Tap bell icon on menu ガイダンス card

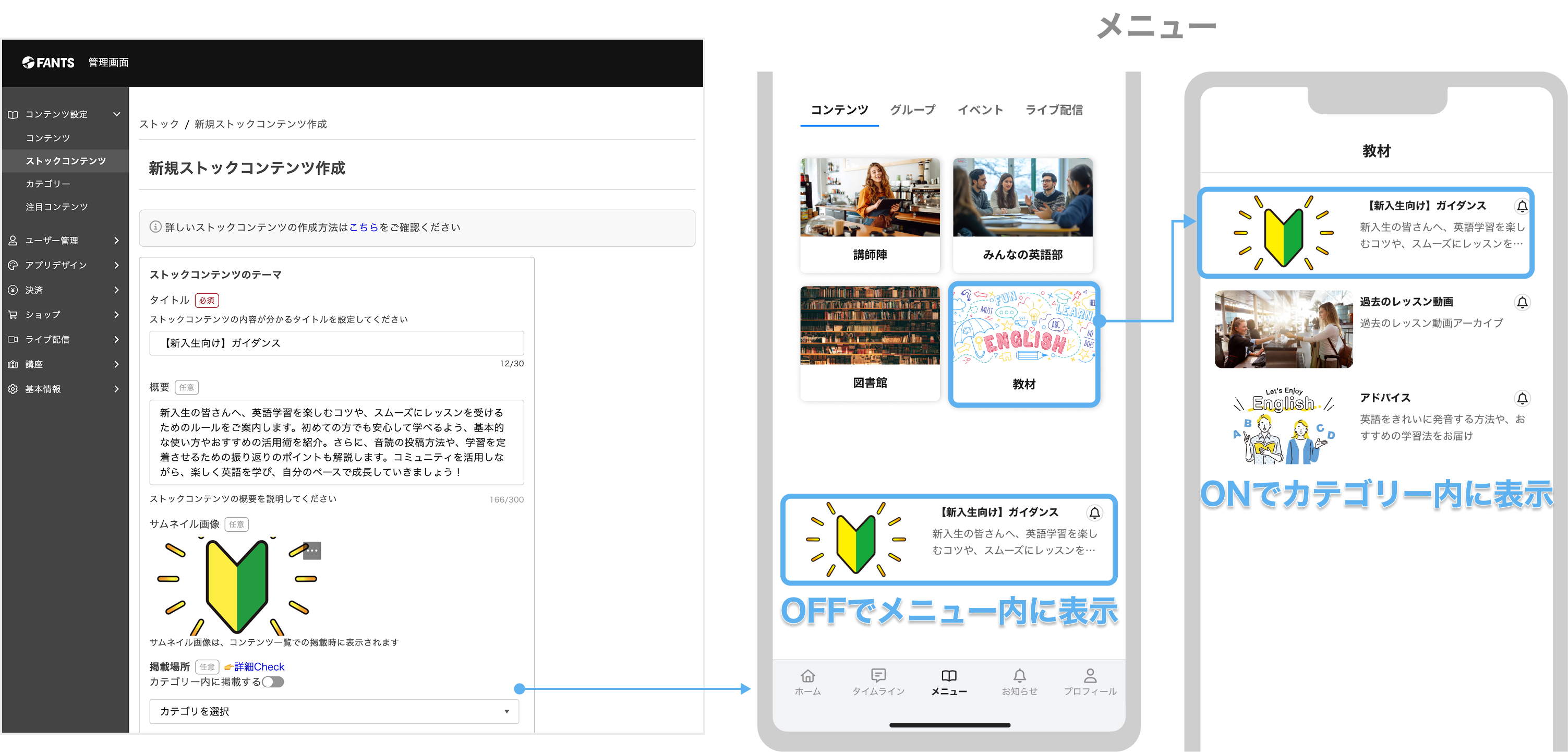(1094, 514)
